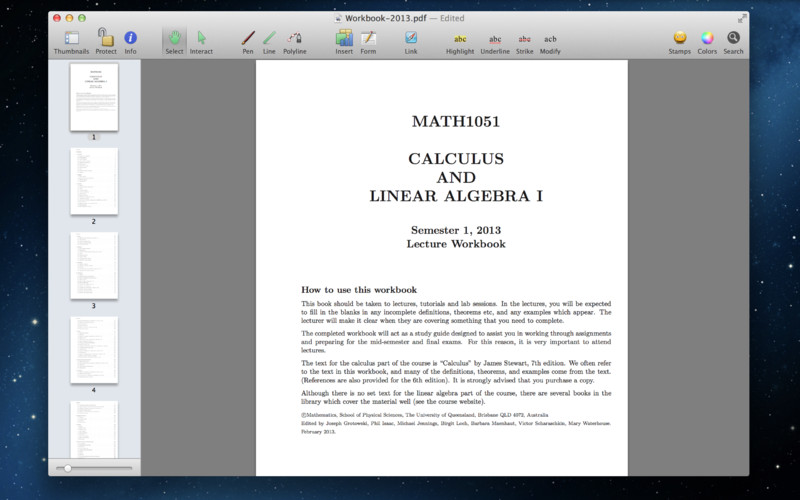The width and height of the screenshot is (800, 500).
Task: Go to page 3 thumbnail
Action: [94, 265]
